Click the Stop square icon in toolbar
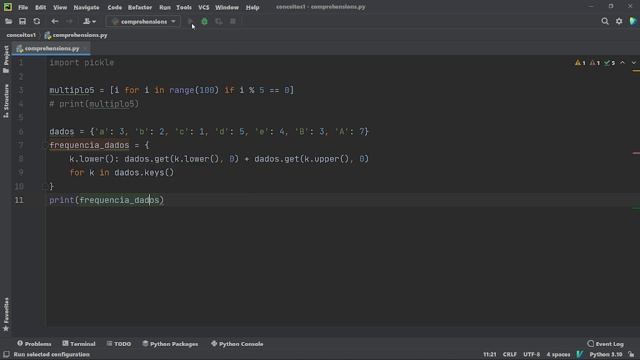This screenshot has width=640, height=360. click(233, 21)
